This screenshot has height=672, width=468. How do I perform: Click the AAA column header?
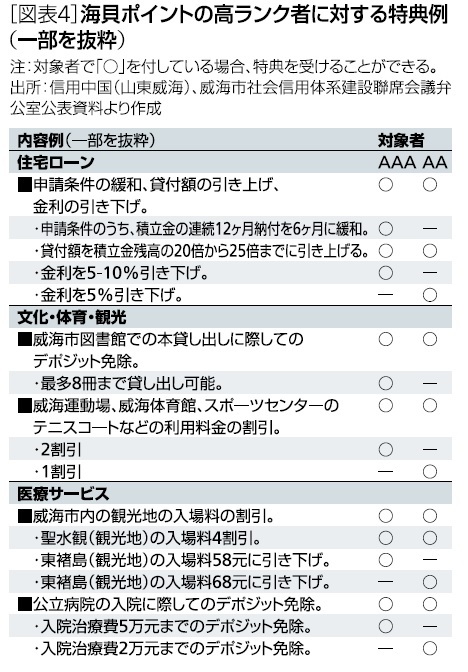tap(396, 163)
